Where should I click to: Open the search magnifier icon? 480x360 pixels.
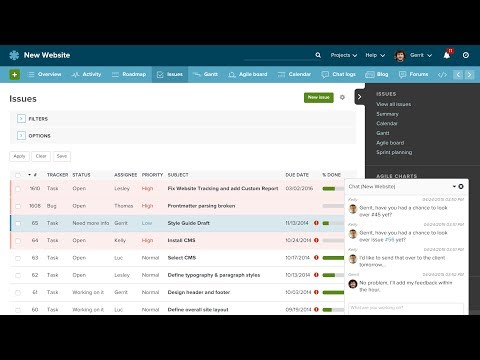coord(318,55)
